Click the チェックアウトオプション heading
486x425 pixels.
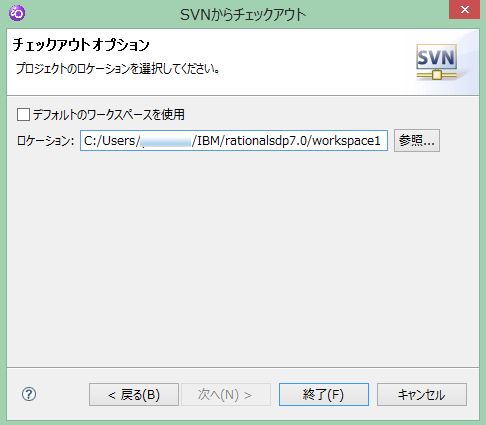[x=81, y=45]
